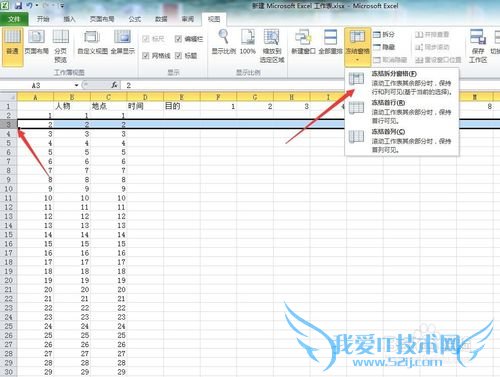
Task: Open the Zoom (显示比例) magnifier dialog
Action: 224,42
